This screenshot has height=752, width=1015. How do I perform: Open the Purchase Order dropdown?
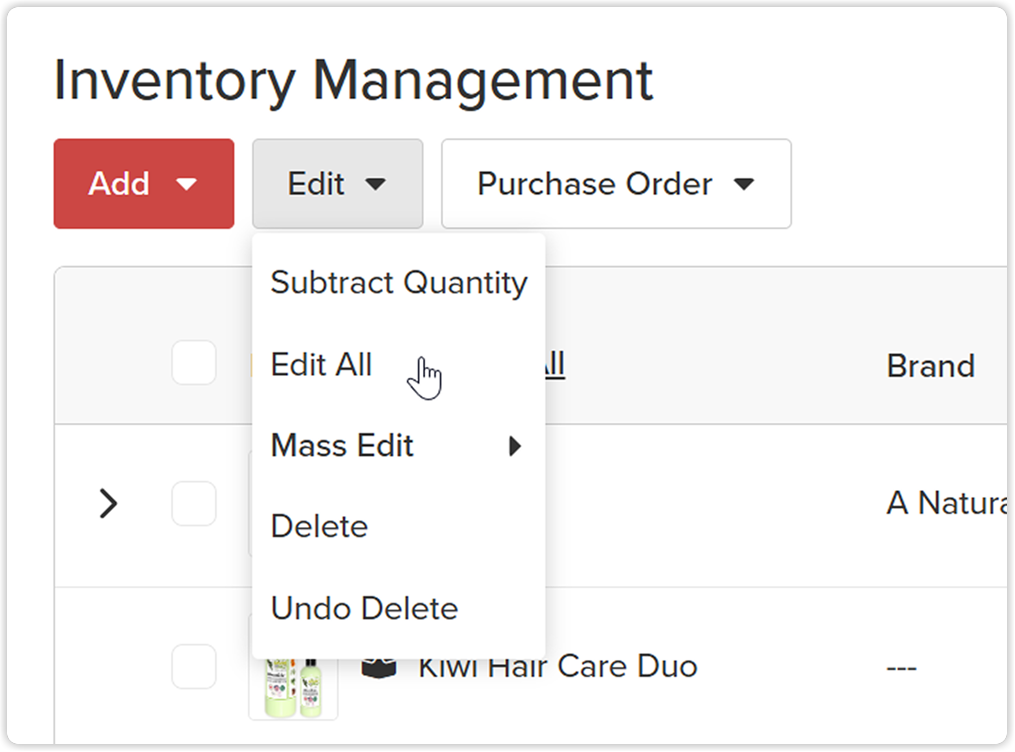coord(616,184)
